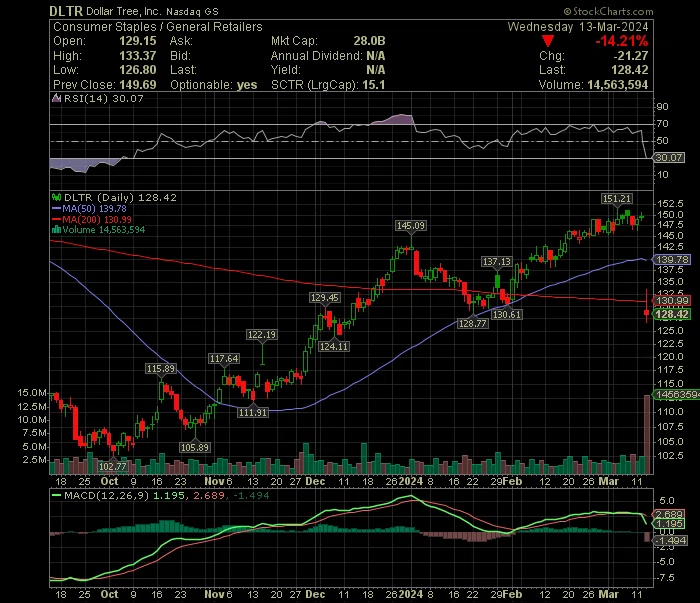The image size is (700, 603).
Task: Click the 105.89 low price marker
Action: click(x=195, y=447)
